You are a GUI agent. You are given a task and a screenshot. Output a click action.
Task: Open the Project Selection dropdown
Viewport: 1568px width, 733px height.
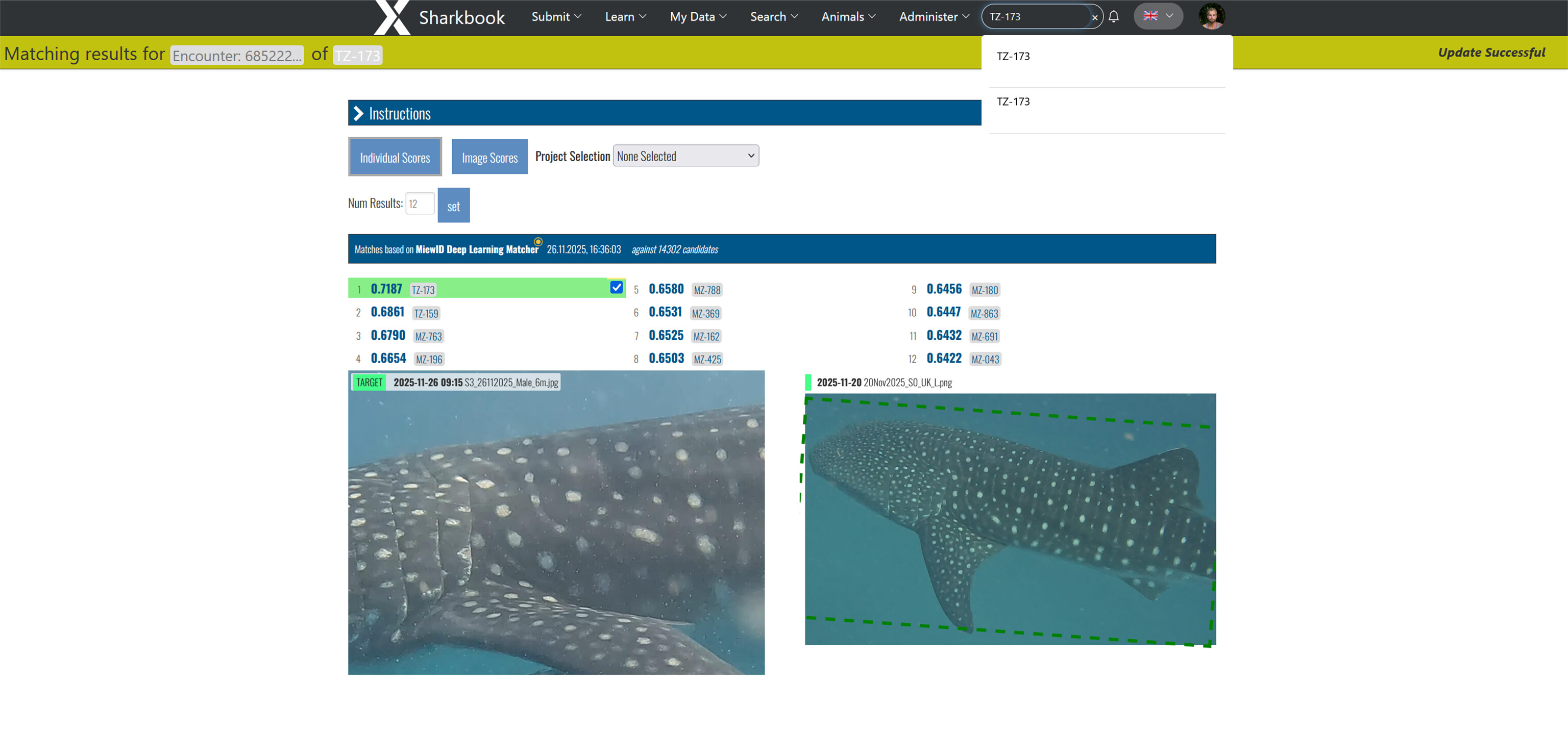pyautogui.click(x=685, y=156)
